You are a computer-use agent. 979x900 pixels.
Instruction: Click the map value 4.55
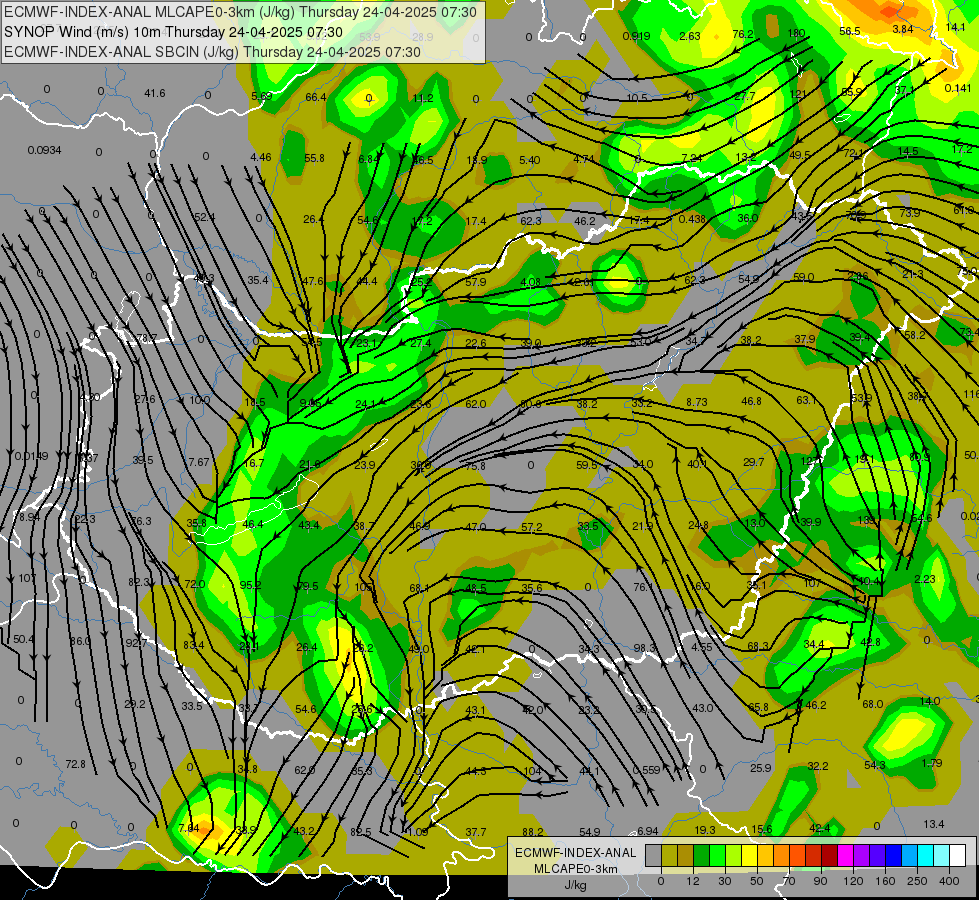[x=702, y=647]
